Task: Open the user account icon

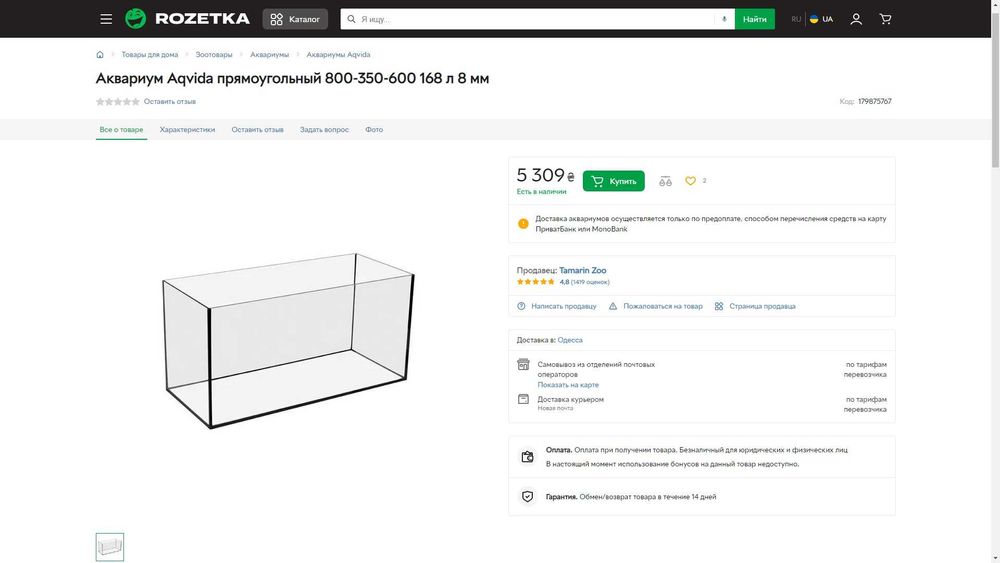Action: (x=856, y=19)
